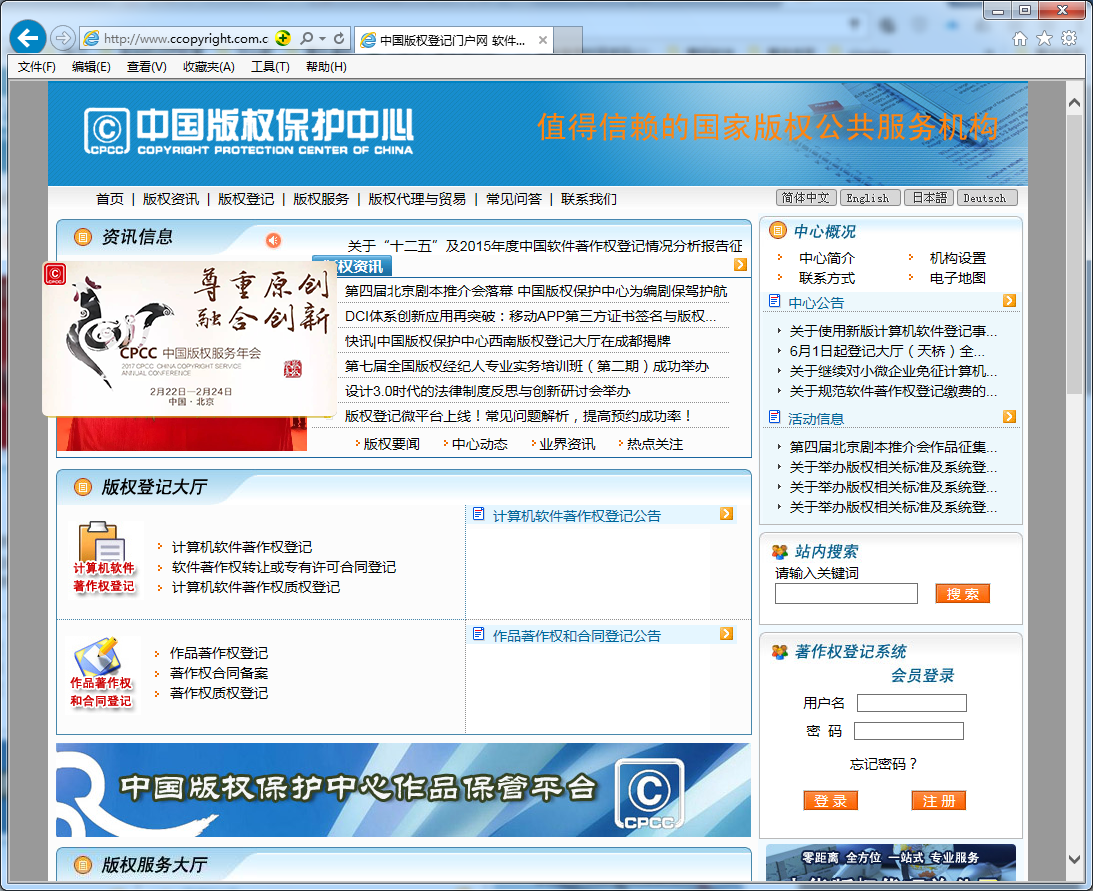Click the 密码 input field
This screenshot has height=891, width=1093.
click(909, 731)
